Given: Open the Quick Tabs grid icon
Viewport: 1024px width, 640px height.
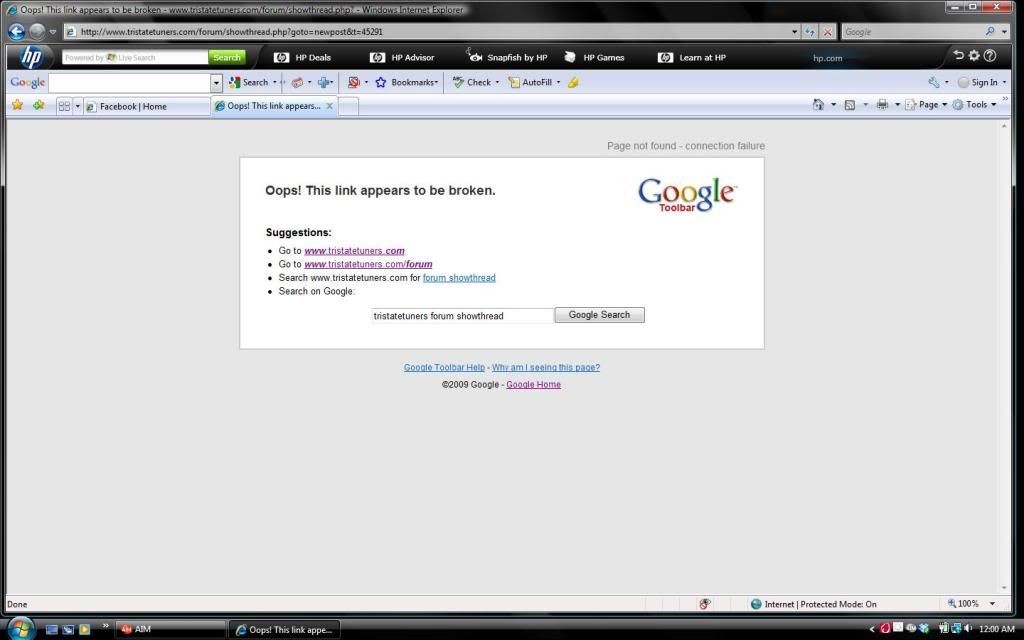Looking at the screenshot, I should pos(64,106).
